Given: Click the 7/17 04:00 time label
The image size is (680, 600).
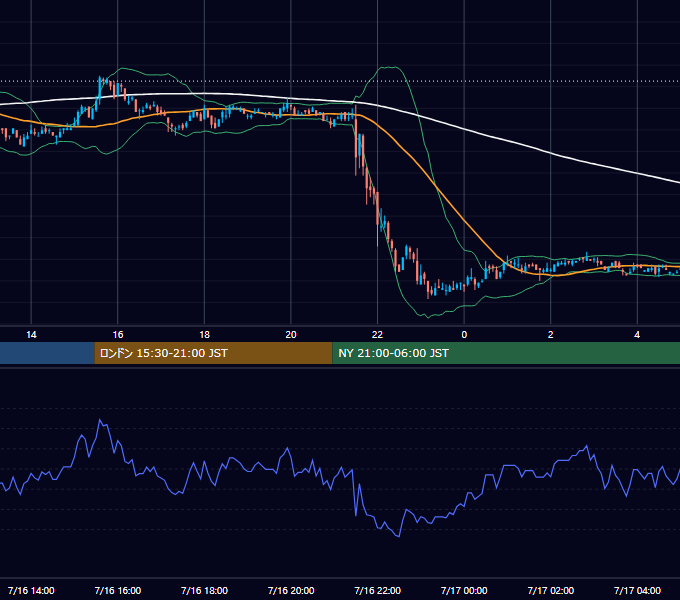Looking at the screenshot, I should click(637, 590).
